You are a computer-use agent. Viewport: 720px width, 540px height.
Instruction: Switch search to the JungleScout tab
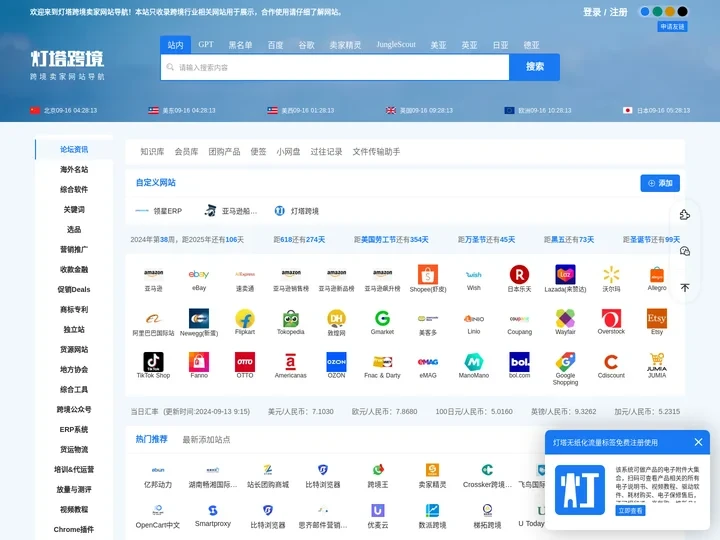(x=396, y=45)
